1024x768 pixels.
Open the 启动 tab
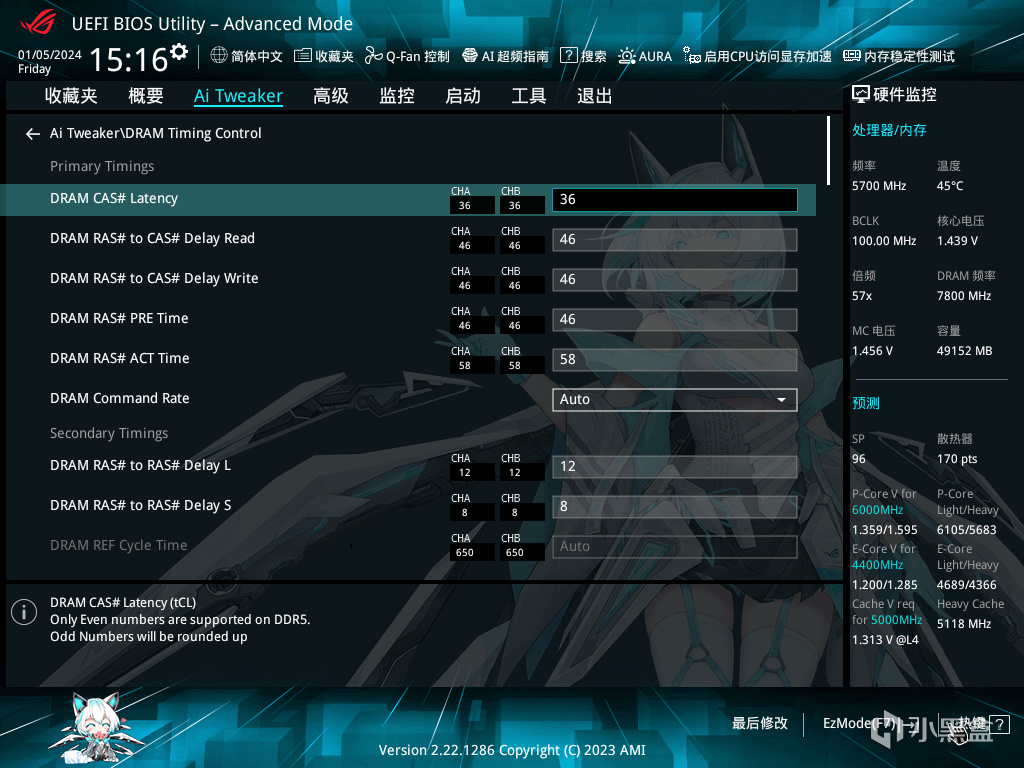pyautogui.click(x=463, y=96)
